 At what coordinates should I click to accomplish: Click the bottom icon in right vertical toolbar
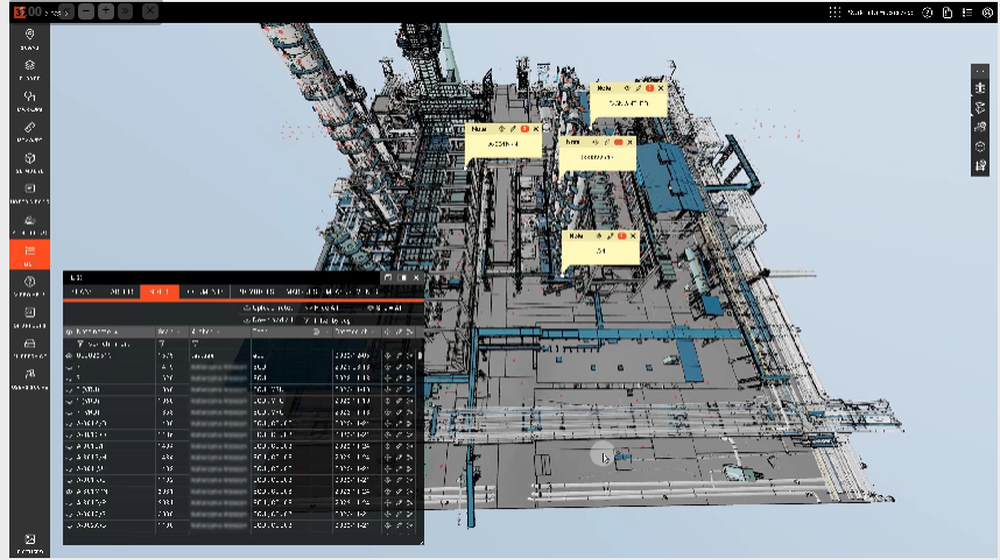pyautogui.click(x=980, y=166)
